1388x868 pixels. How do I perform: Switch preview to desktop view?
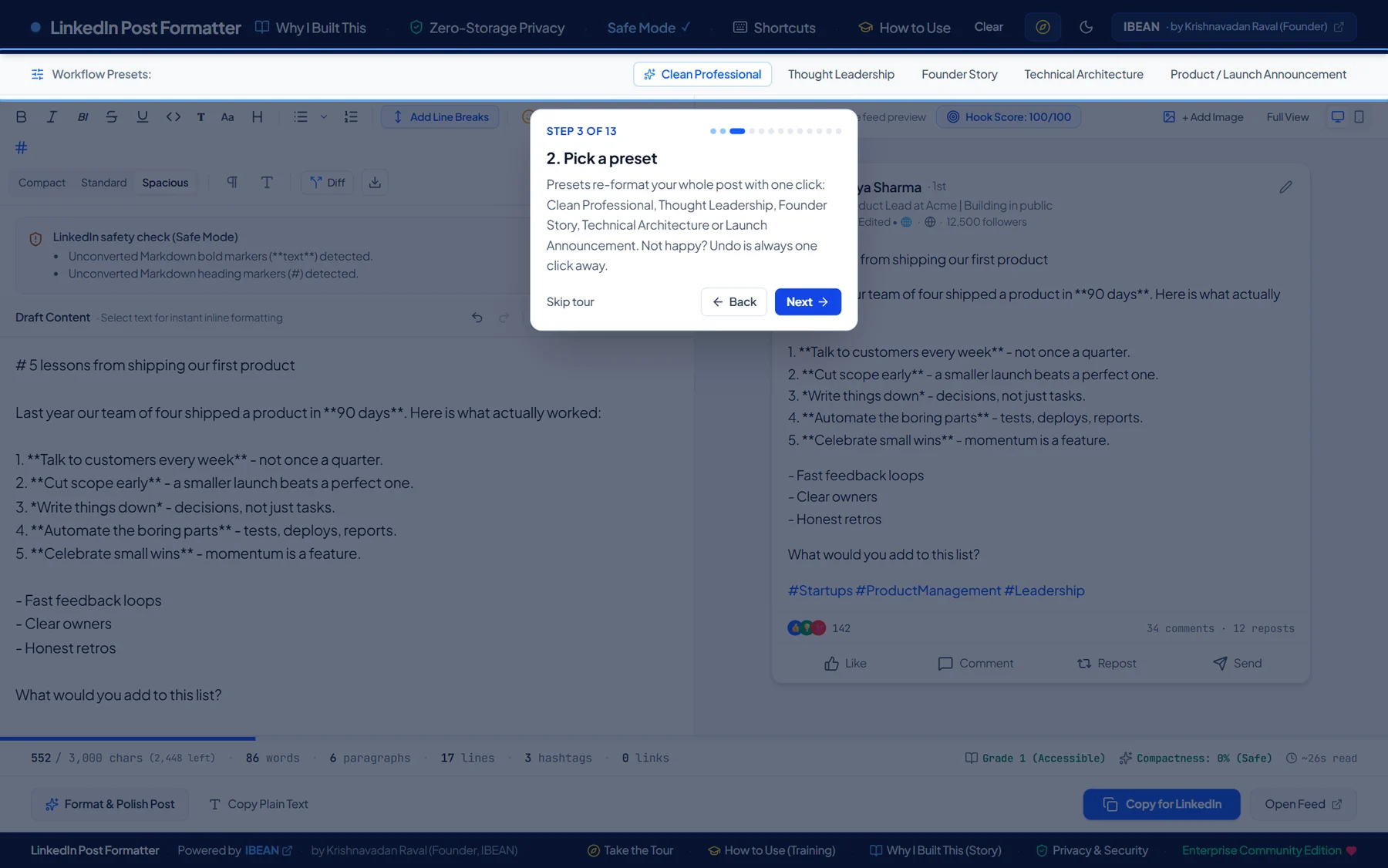(1338, 117)
